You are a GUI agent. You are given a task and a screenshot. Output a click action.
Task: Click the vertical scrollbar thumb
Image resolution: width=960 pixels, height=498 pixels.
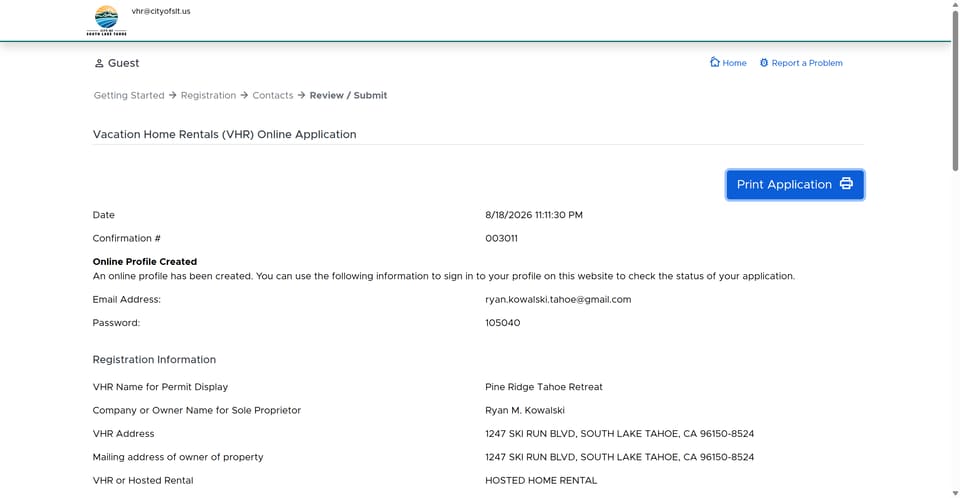955,91
